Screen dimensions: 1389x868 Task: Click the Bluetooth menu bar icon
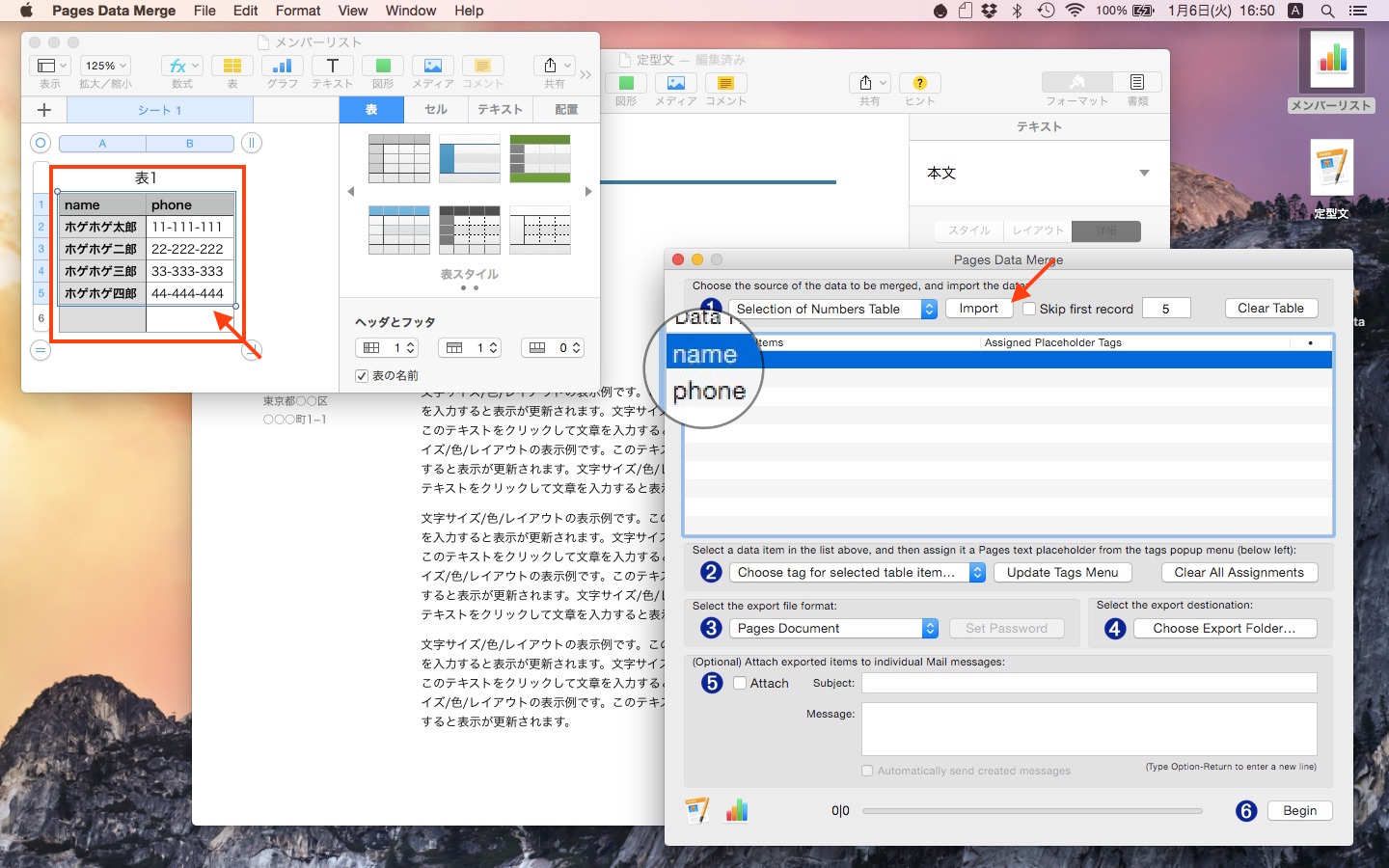pyautogui.click(x=1018, y=11)
